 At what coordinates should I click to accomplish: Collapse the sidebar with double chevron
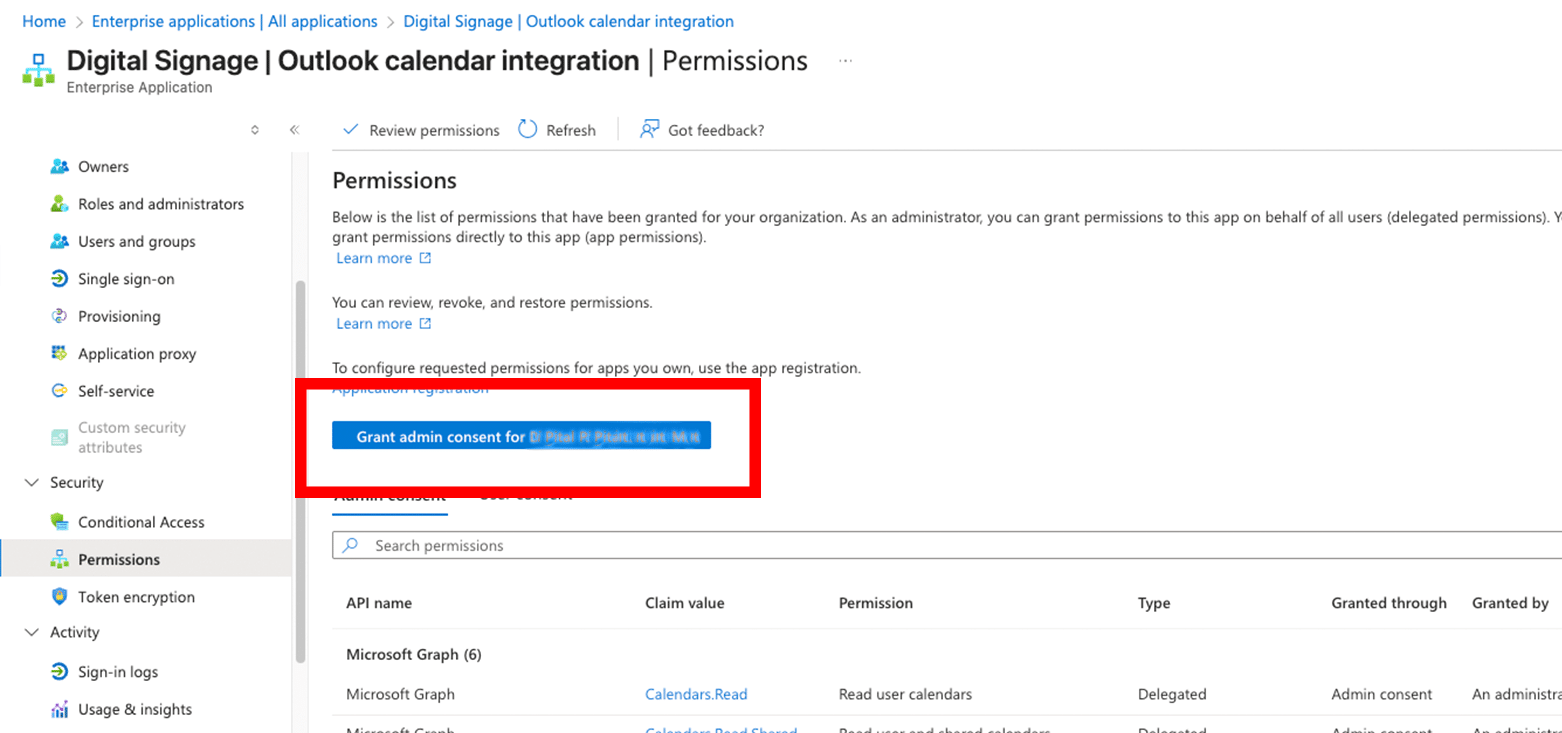pyautogui.click(x=295, y=130)
